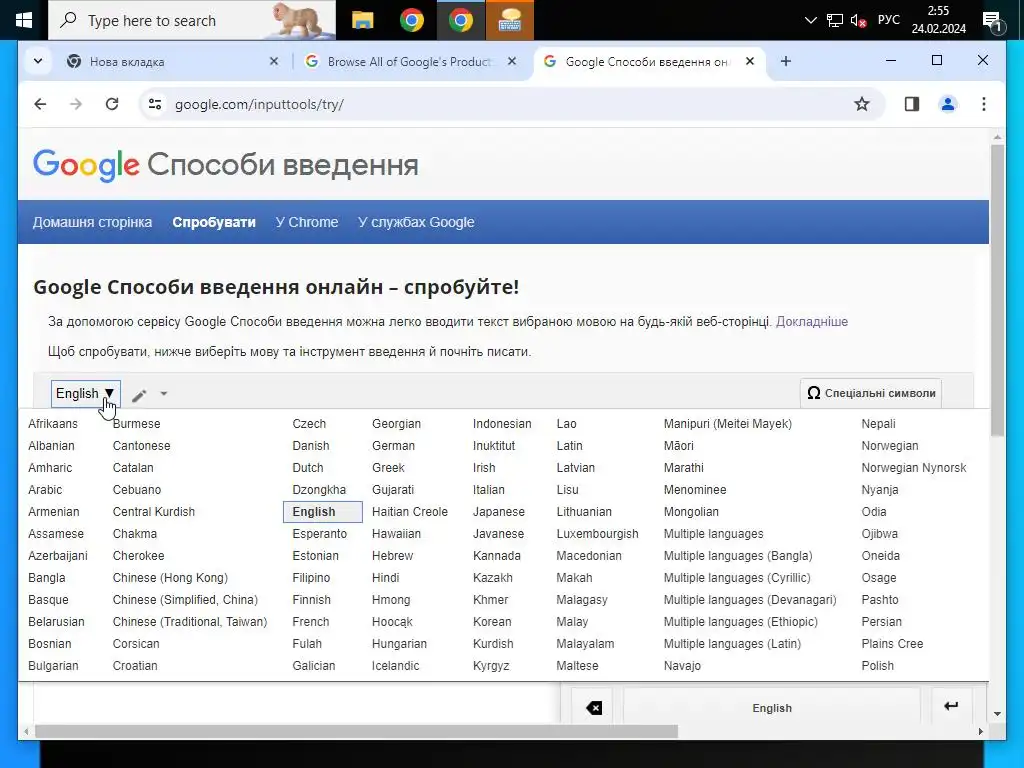Click virtual keyboard backspace key
This screenshot has width=1024, height=768.
point(593,707)
